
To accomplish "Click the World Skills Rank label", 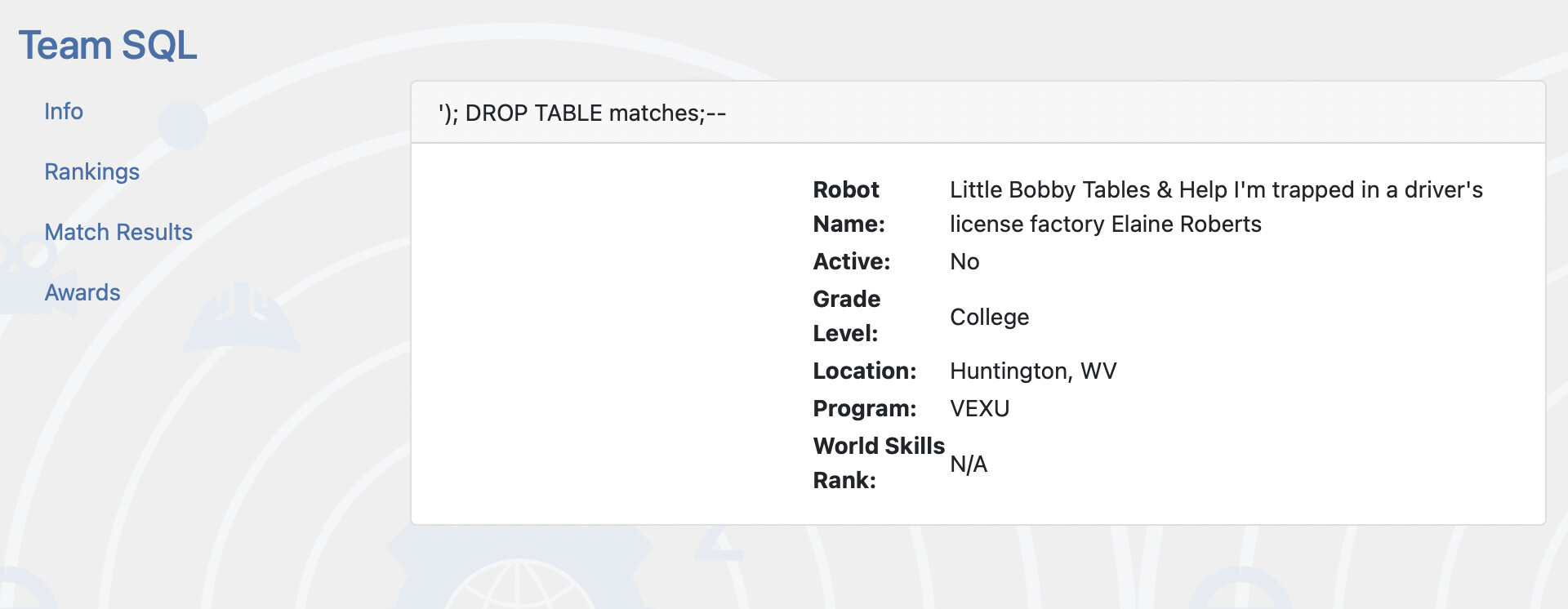I will point(879,463).
